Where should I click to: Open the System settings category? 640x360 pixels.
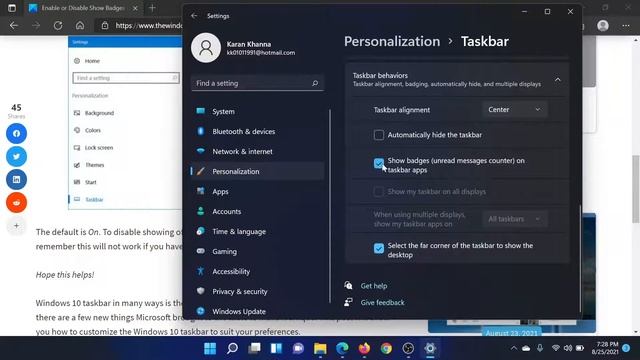pos(258,111)
